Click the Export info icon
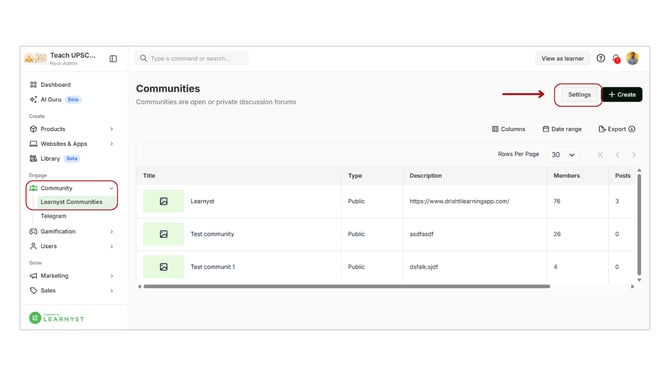The width and height of the screenshot is (670, 376). click(632, 129)
